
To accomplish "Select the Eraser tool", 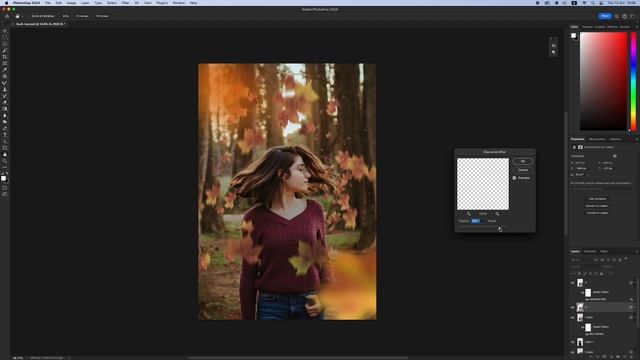I will [4, 103].
